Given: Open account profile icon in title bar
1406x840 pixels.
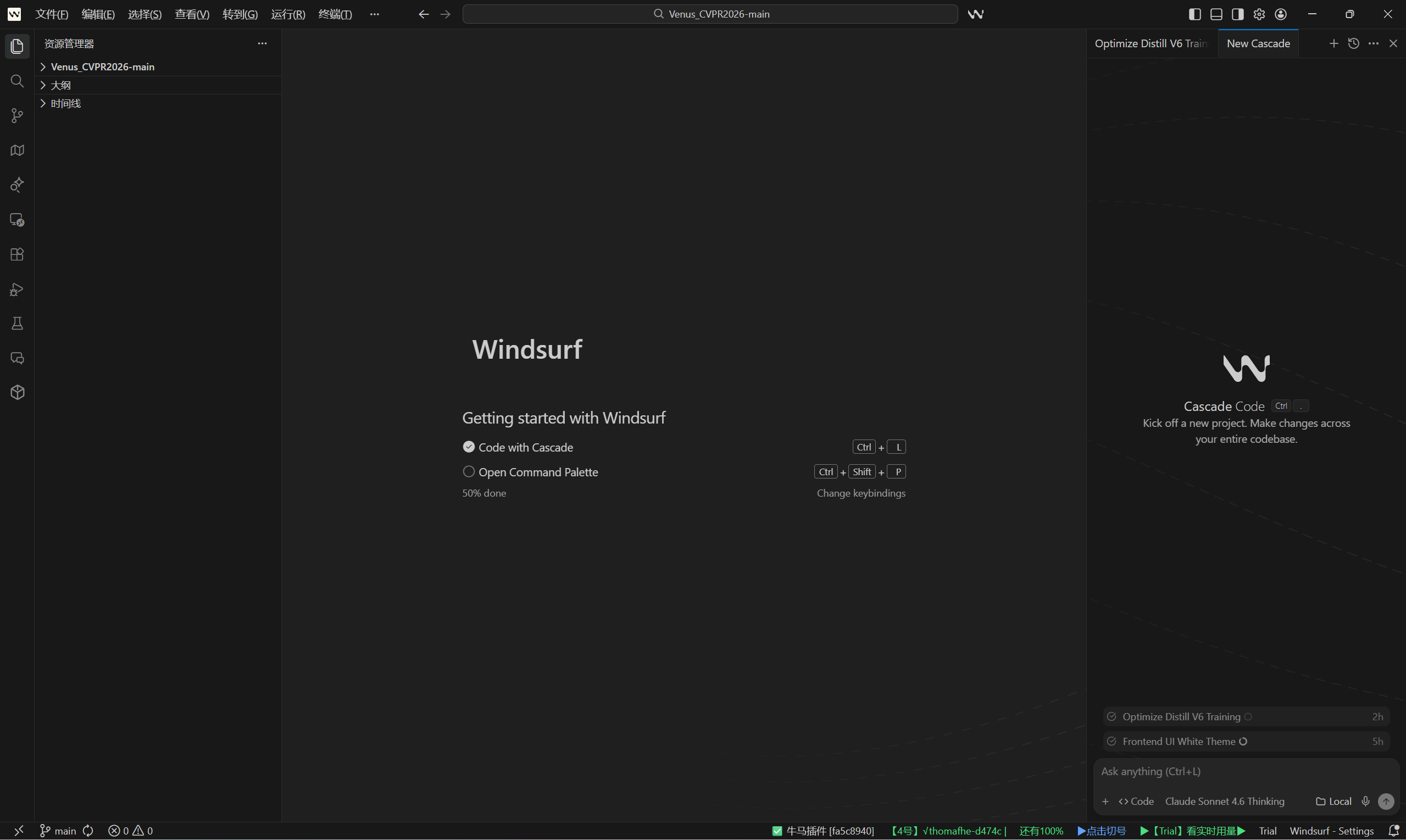Looking at the screenshot, I should (x=1281, y=14).
